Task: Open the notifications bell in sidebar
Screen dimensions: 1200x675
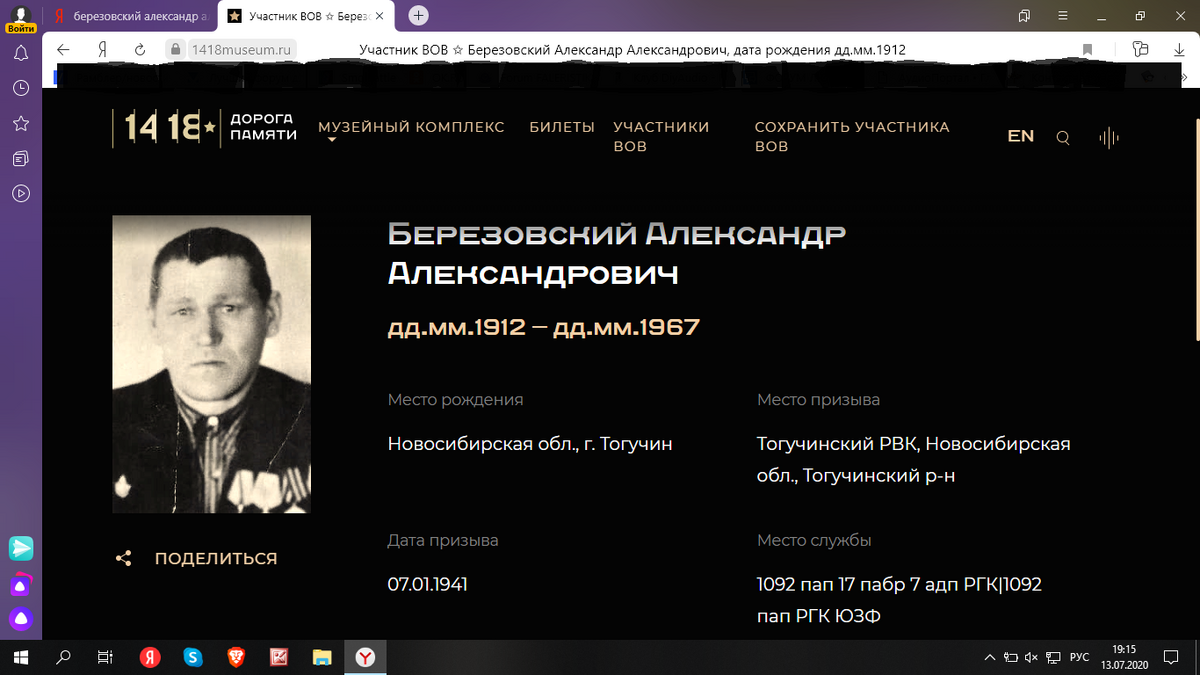Action: pos(20,53)
